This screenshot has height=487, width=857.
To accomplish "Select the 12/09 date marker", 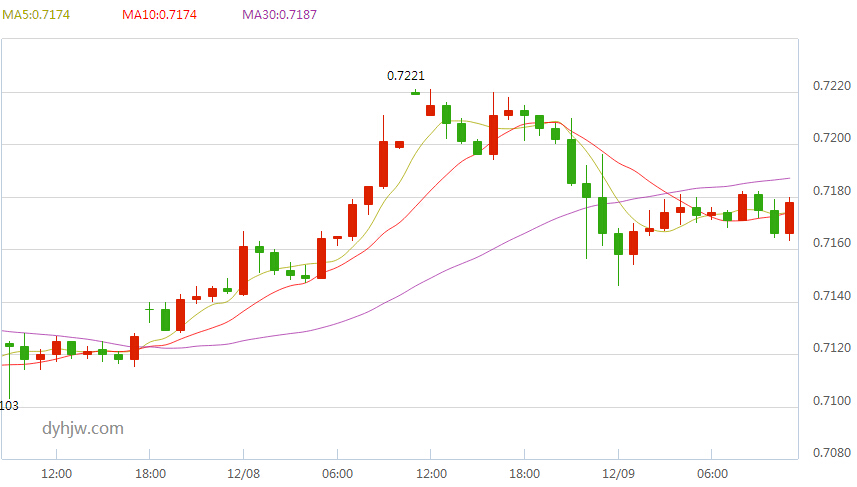I will pyautogui.click(x=618, y=472).
